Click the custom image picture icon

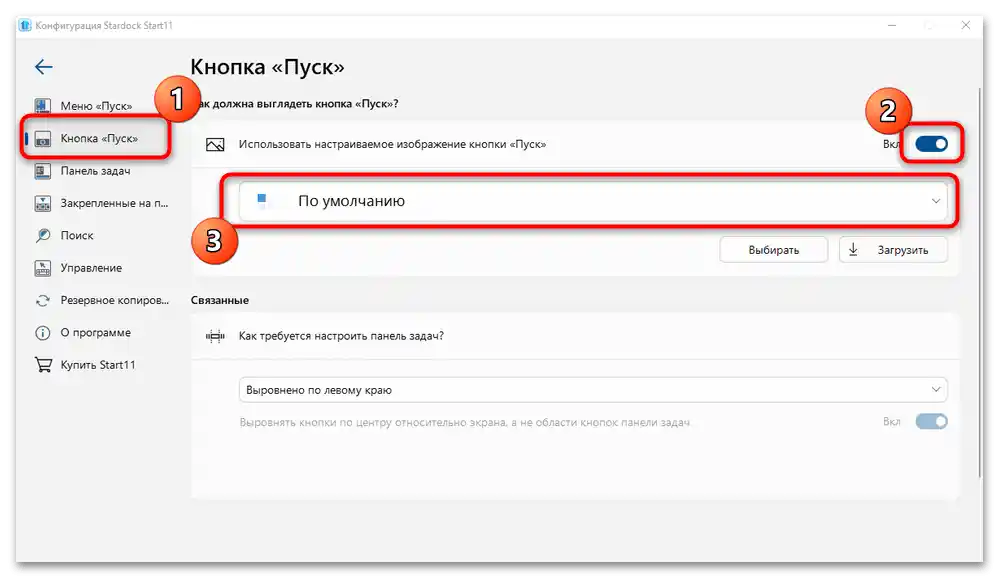213,144
